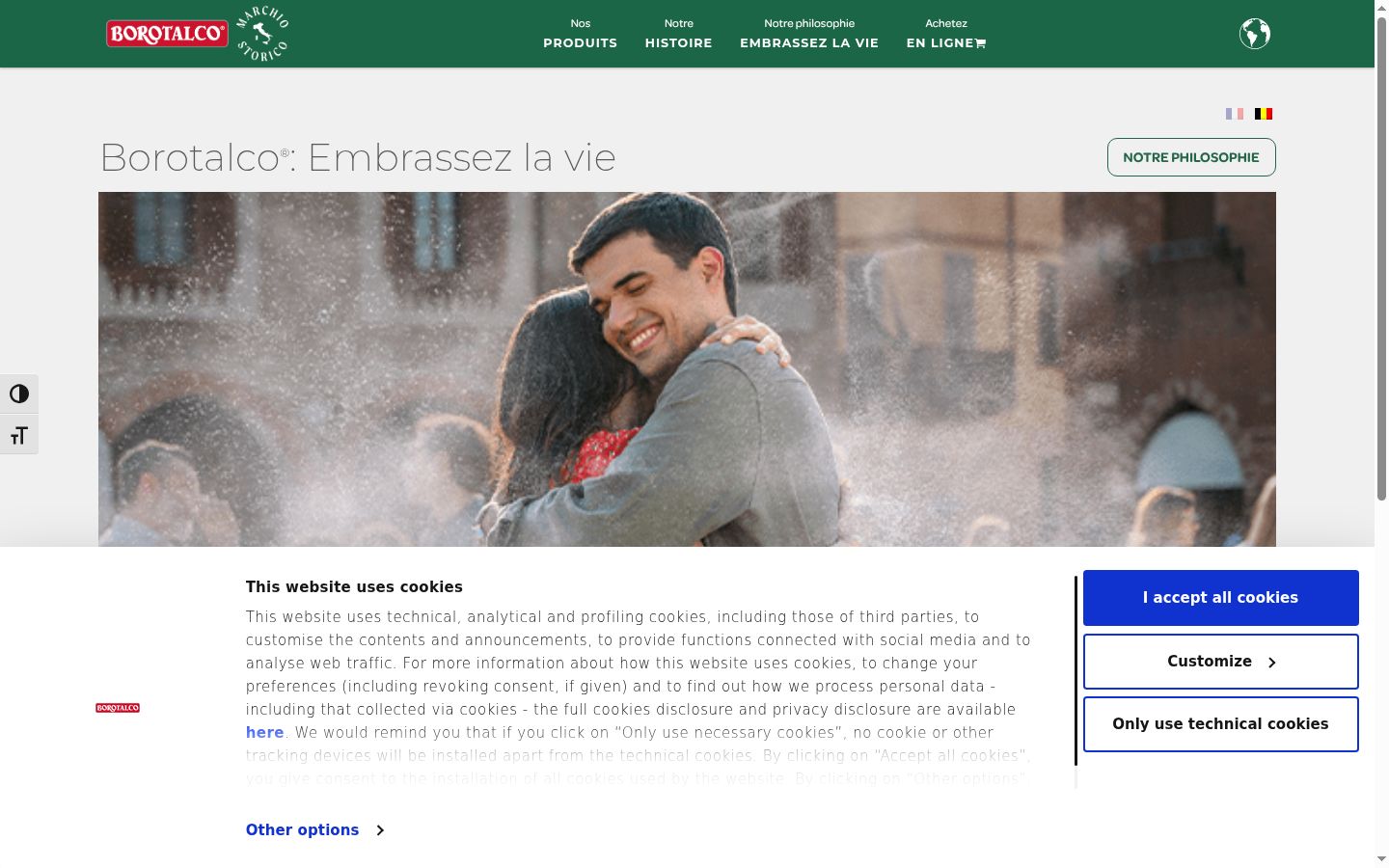Click the couple hugging hero image
Image resolution: width=1389 pixels, height=868 pixels.
point(687,369)
